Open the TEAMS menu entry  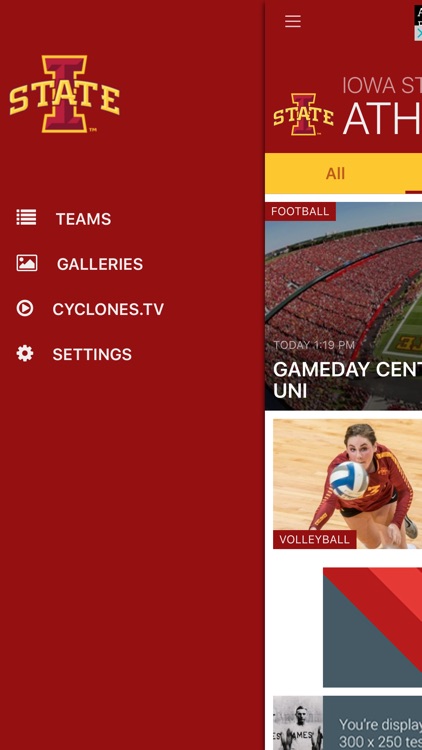pyautogui.click(x=83, y=219)
